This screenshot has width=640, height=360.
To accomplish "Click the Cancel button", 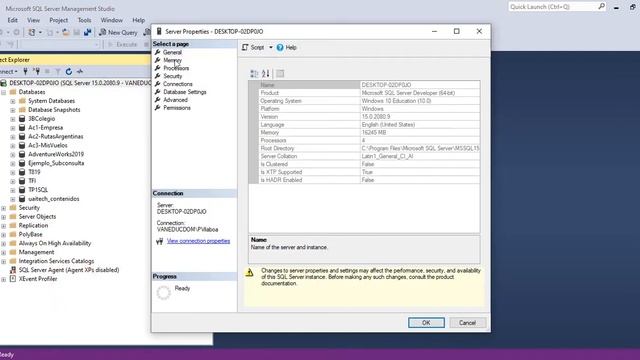I will [x=467, y=323].
